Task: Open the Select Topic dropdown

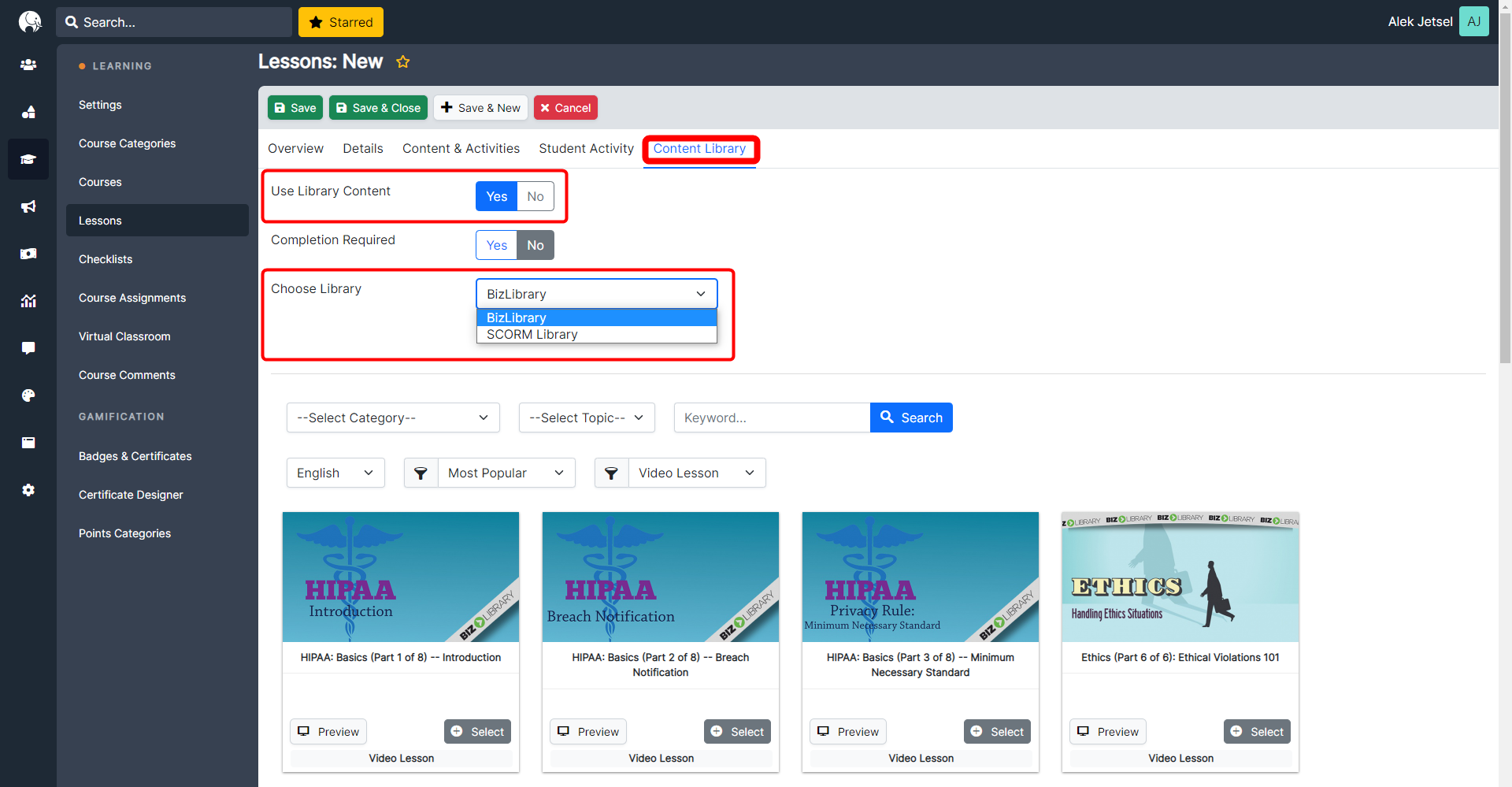Action: tap(586, 418)
